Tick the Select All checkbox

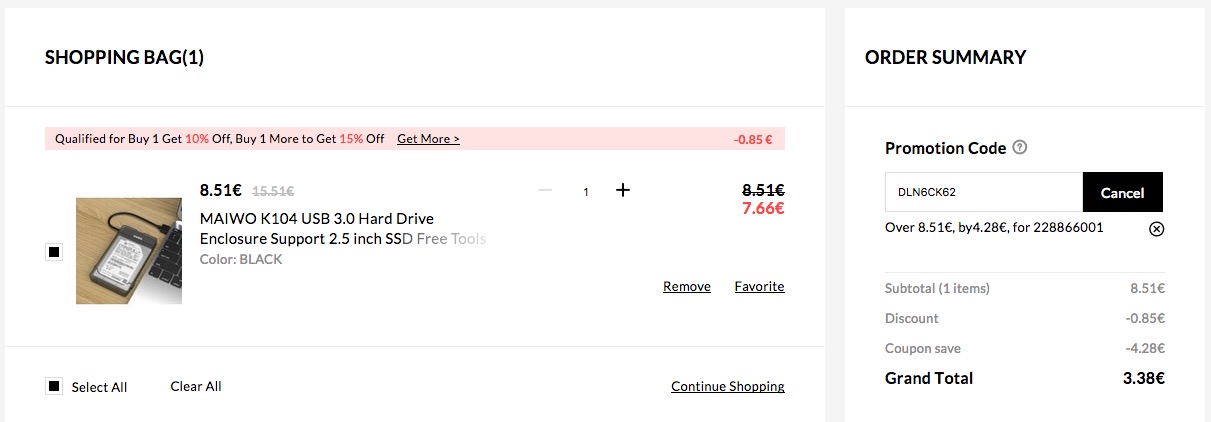54,386
